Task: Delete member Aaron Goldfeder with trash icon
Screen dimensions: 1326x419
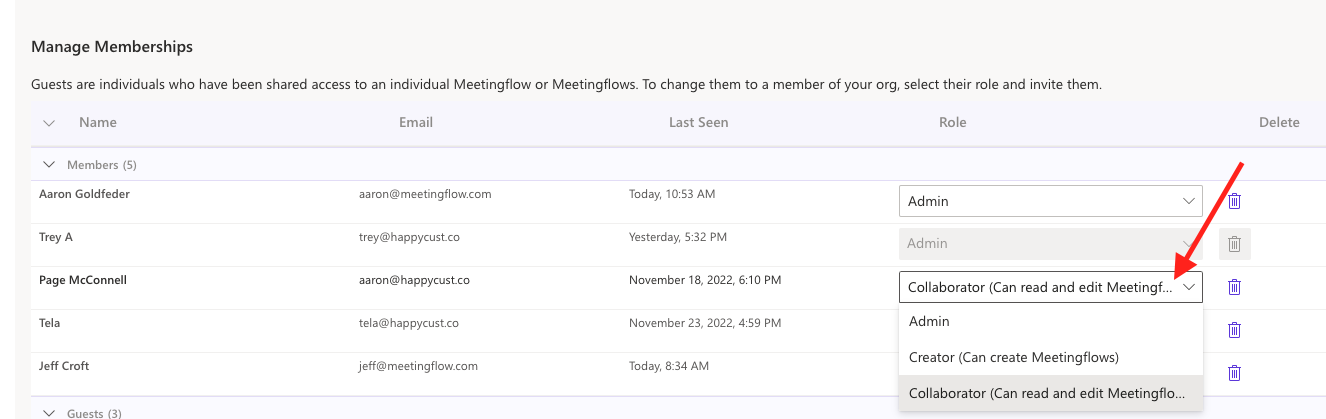Action: [1234, 201]
